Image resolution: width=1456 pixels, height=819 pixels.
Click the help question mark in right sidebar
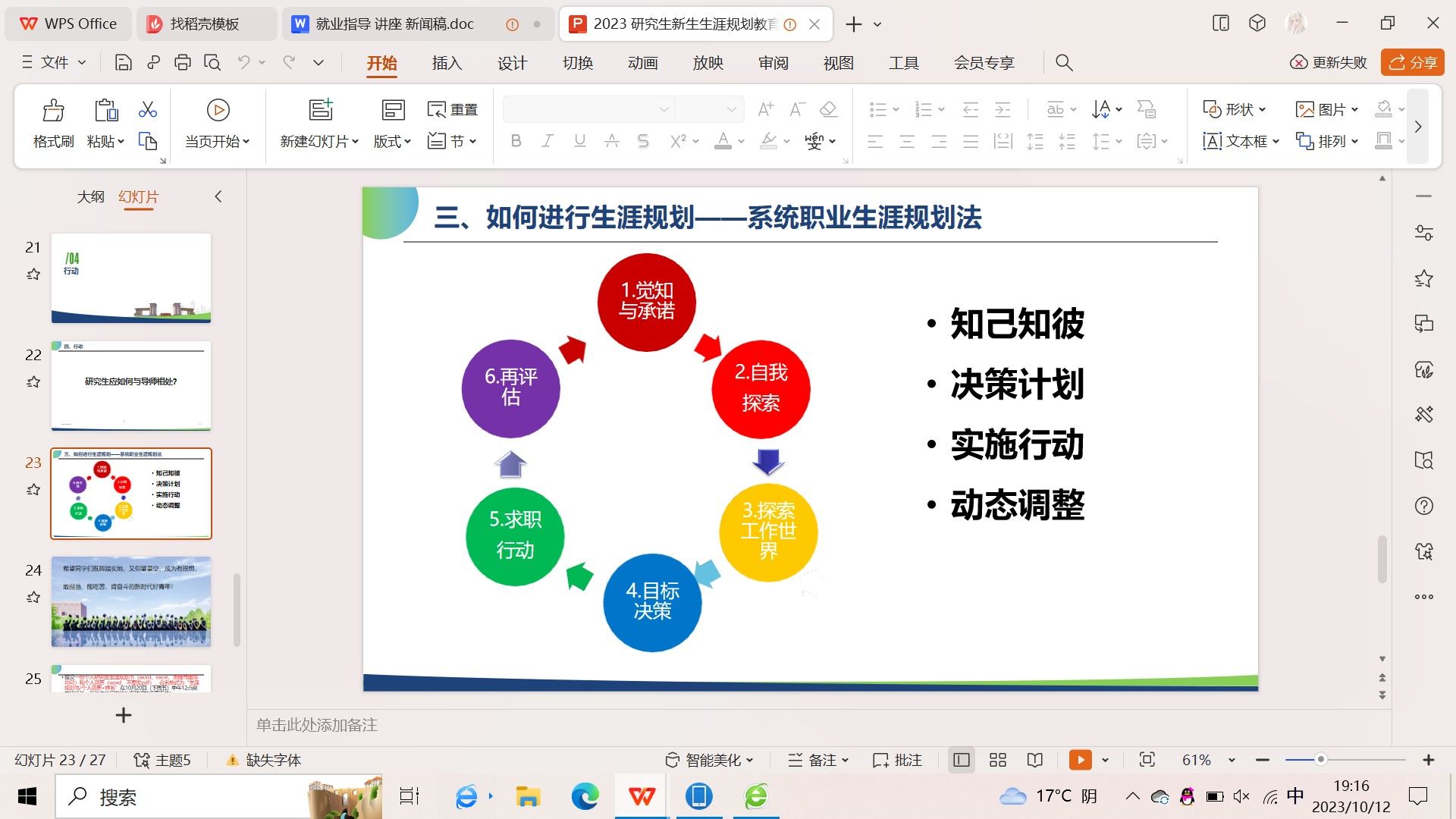[x=1423, y=506]
